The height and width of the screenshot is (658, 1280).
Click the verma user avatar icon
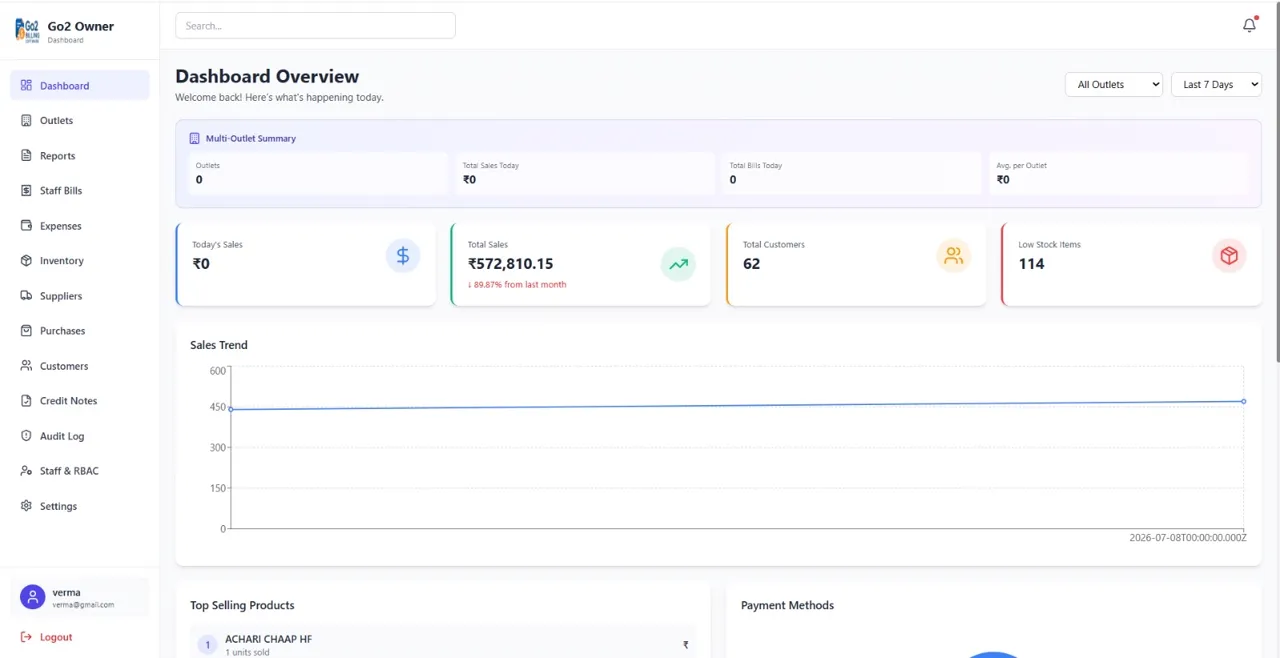pos(33,597)
